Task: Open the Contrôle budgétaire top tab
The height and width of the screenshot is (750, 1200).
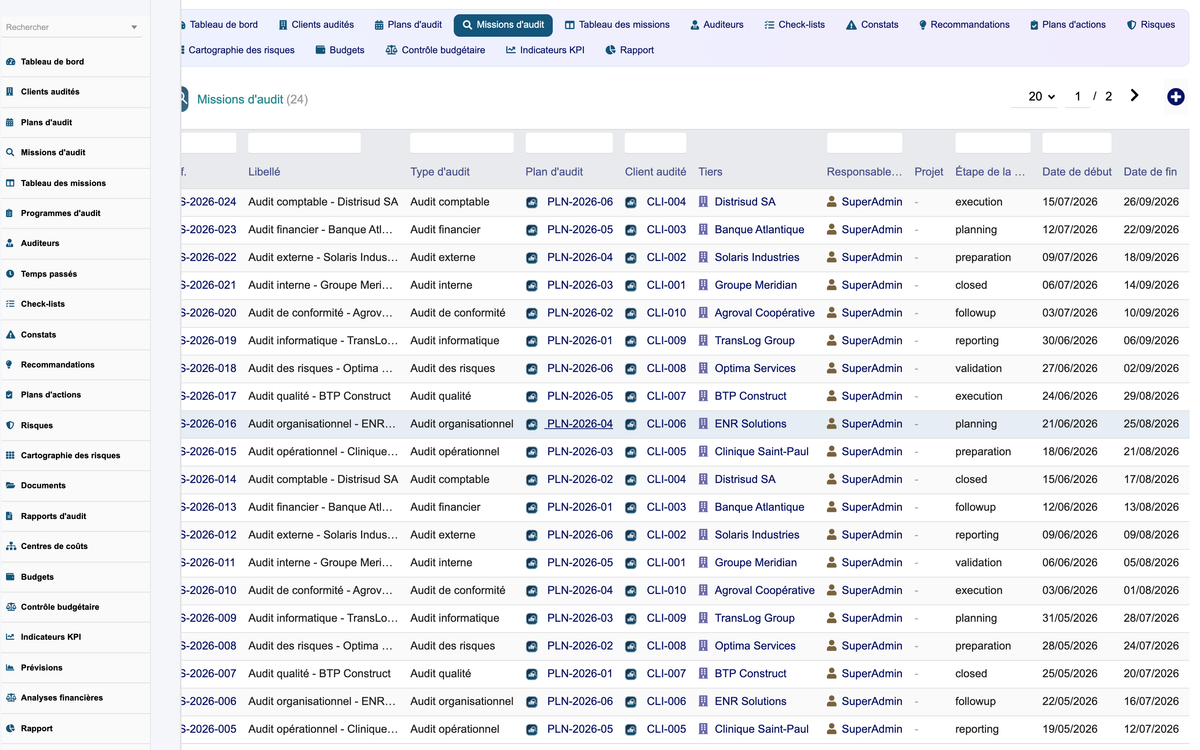Action: tap(435, 50)
